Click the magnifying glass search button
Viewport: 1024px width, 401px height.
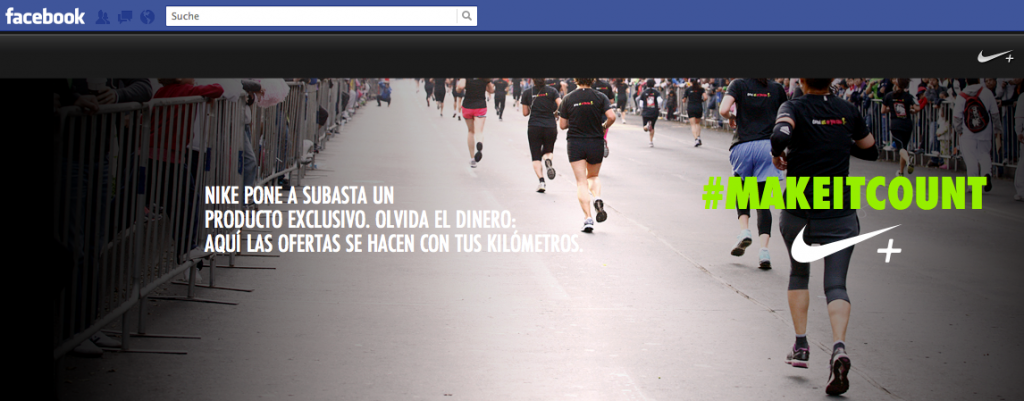(x=467, y=16)
